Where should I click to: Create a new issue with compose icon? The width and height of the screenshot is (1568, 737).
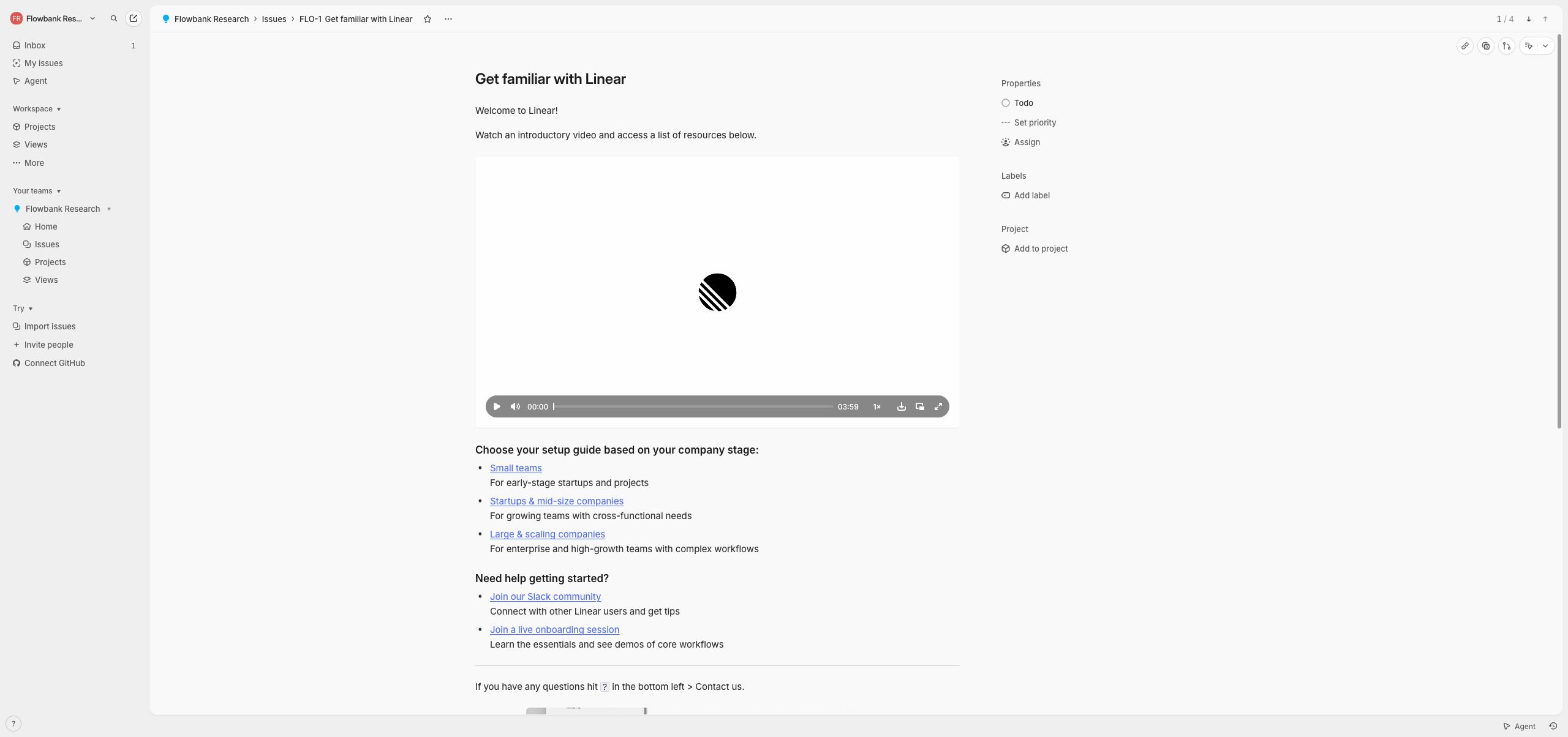133,18
